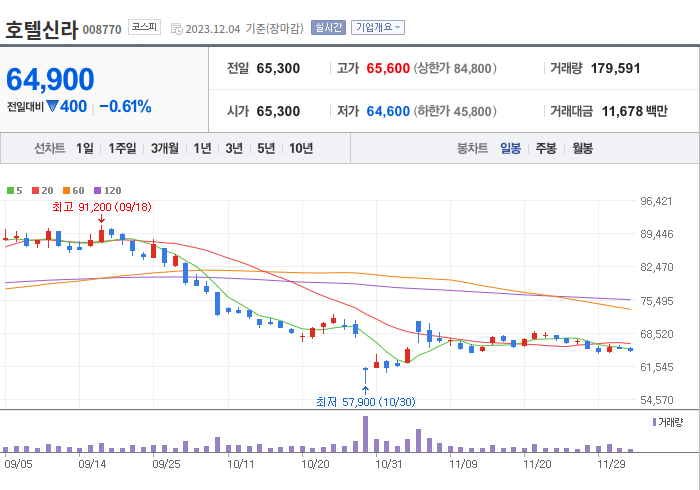This screenshot has width=700, height=490.
Task: Click the 전일 65,300 value
Action: pyautogui.click(x=278, y=68)
